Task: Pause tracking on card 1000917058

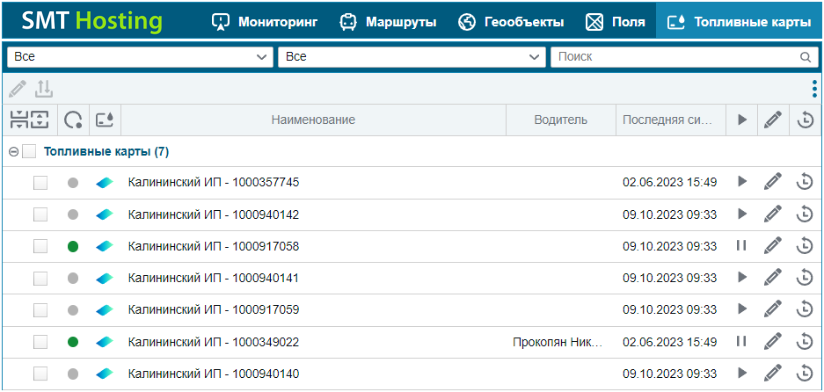Action: click(741, 245)
